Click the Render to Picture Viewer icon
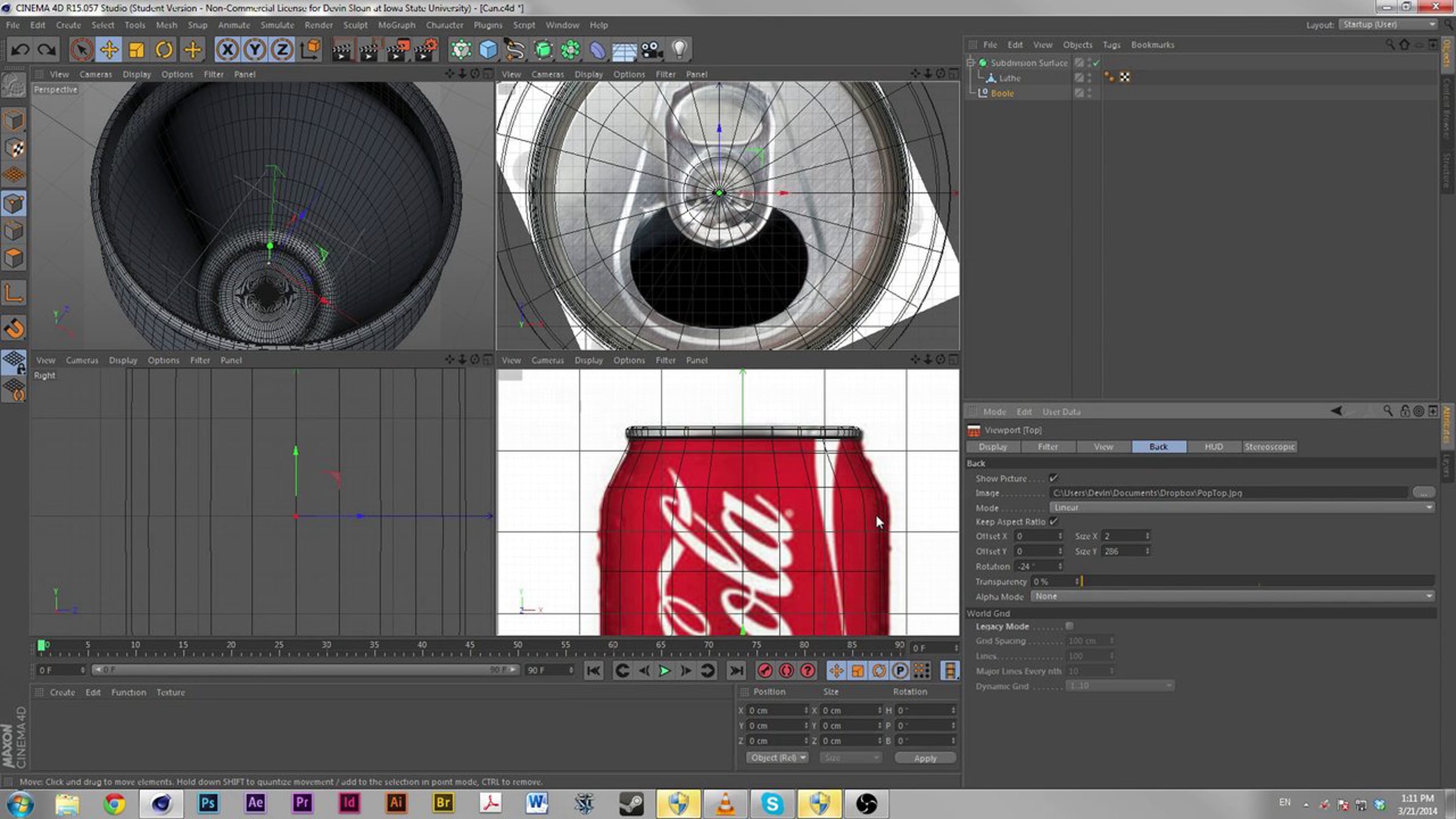This screenshot has height=819, width=1456. coord(369,50)
